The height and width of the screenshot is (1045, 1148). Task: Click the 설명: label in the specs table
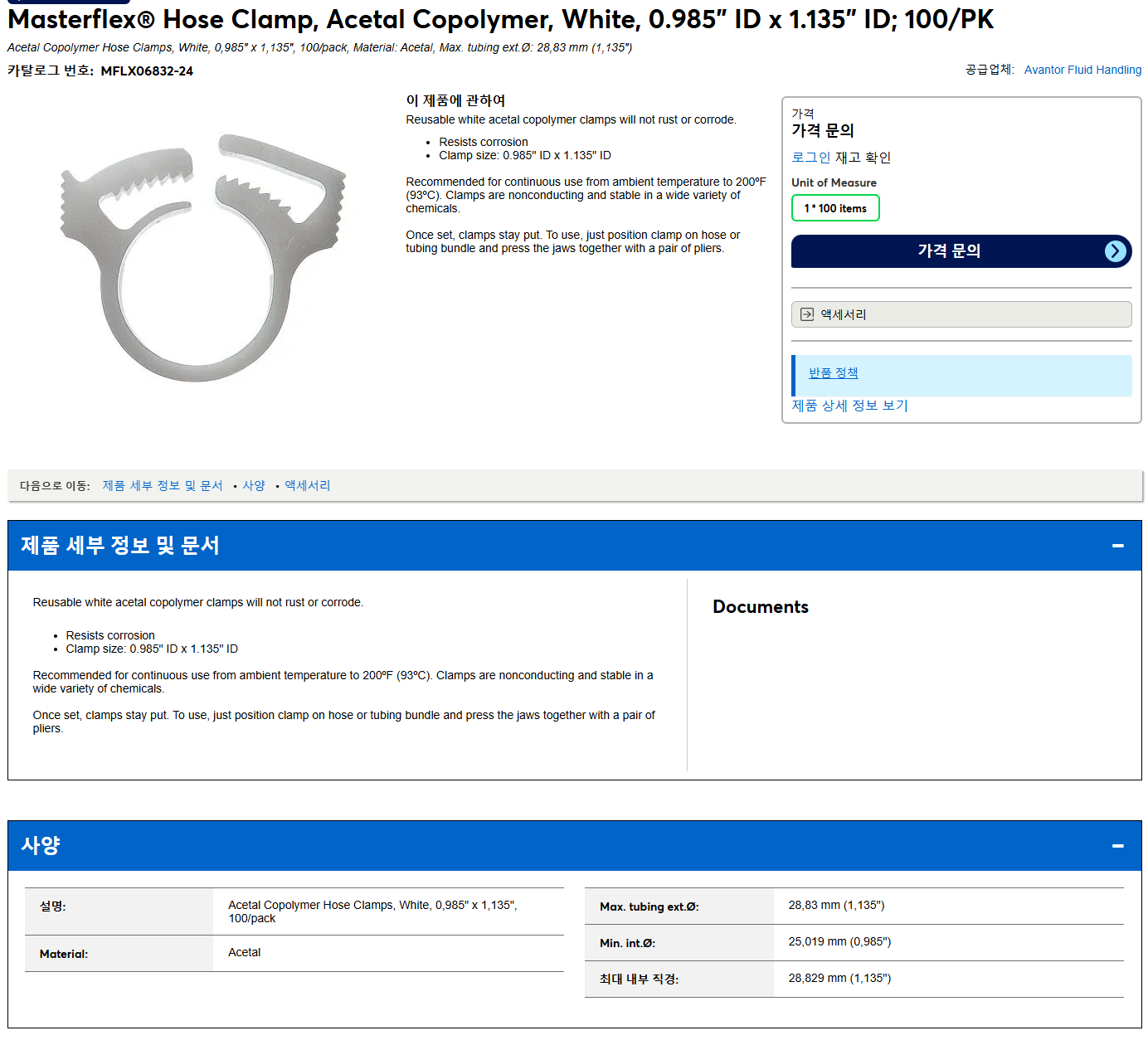click(x=53, y=906)
